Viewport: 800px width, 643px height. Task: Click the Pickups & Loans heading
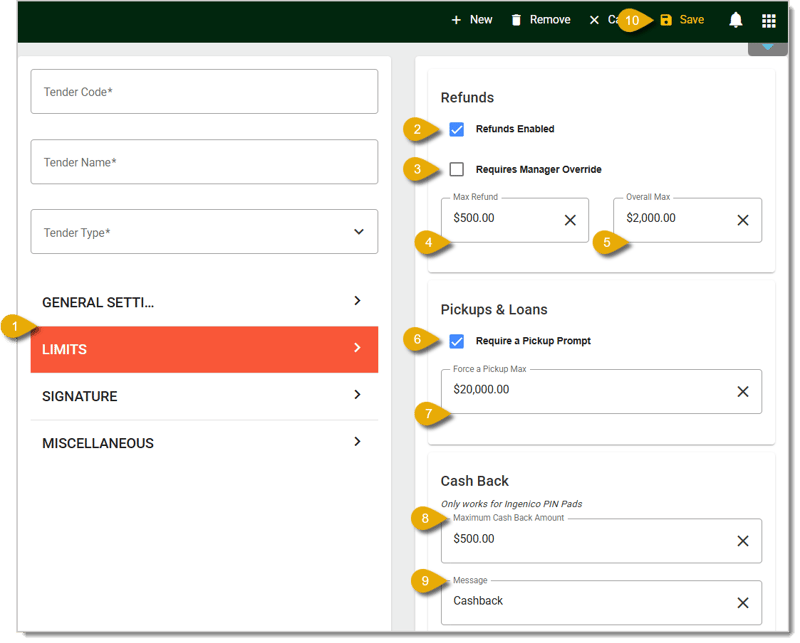[x=494, y=310]
